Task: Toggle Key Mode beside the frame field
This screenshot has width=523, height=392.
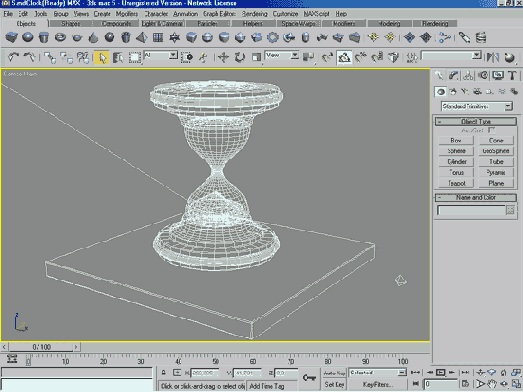Action: 416,384
